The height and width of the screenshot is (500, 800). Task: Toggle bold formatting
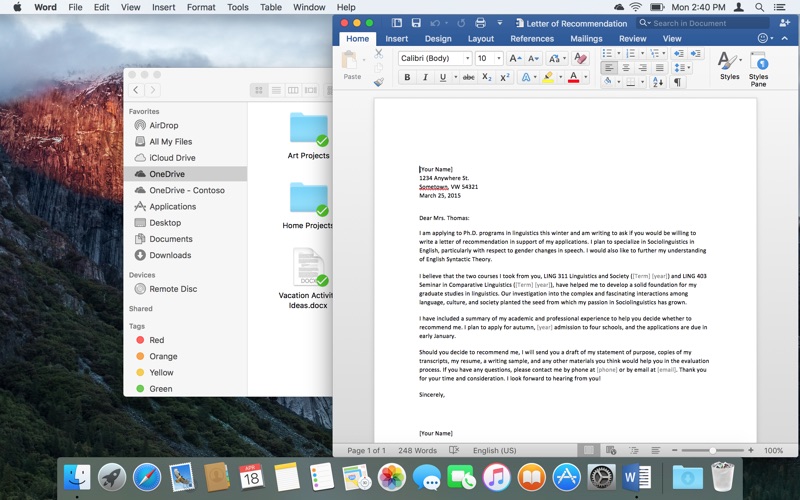[407, 77]
